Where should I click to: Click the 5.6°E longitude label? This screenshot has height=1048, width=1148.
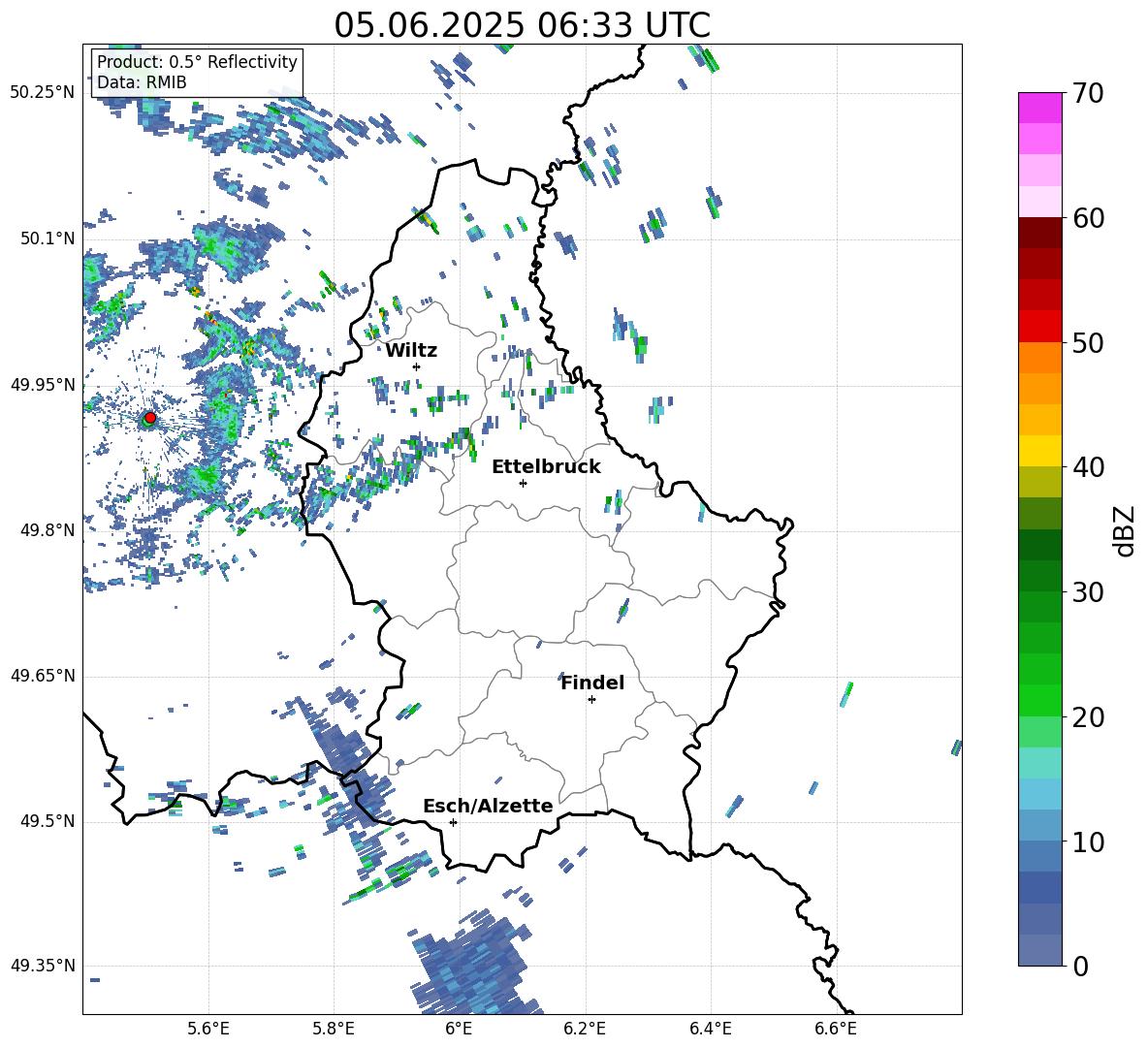[x=208, y=1030]
